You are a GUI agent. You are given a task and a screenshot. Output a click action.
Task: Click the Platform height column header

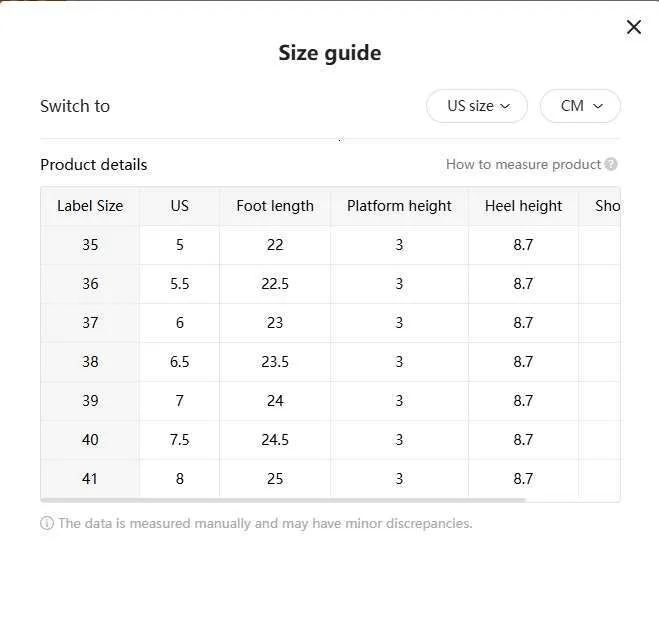click(x=399, y=206)
